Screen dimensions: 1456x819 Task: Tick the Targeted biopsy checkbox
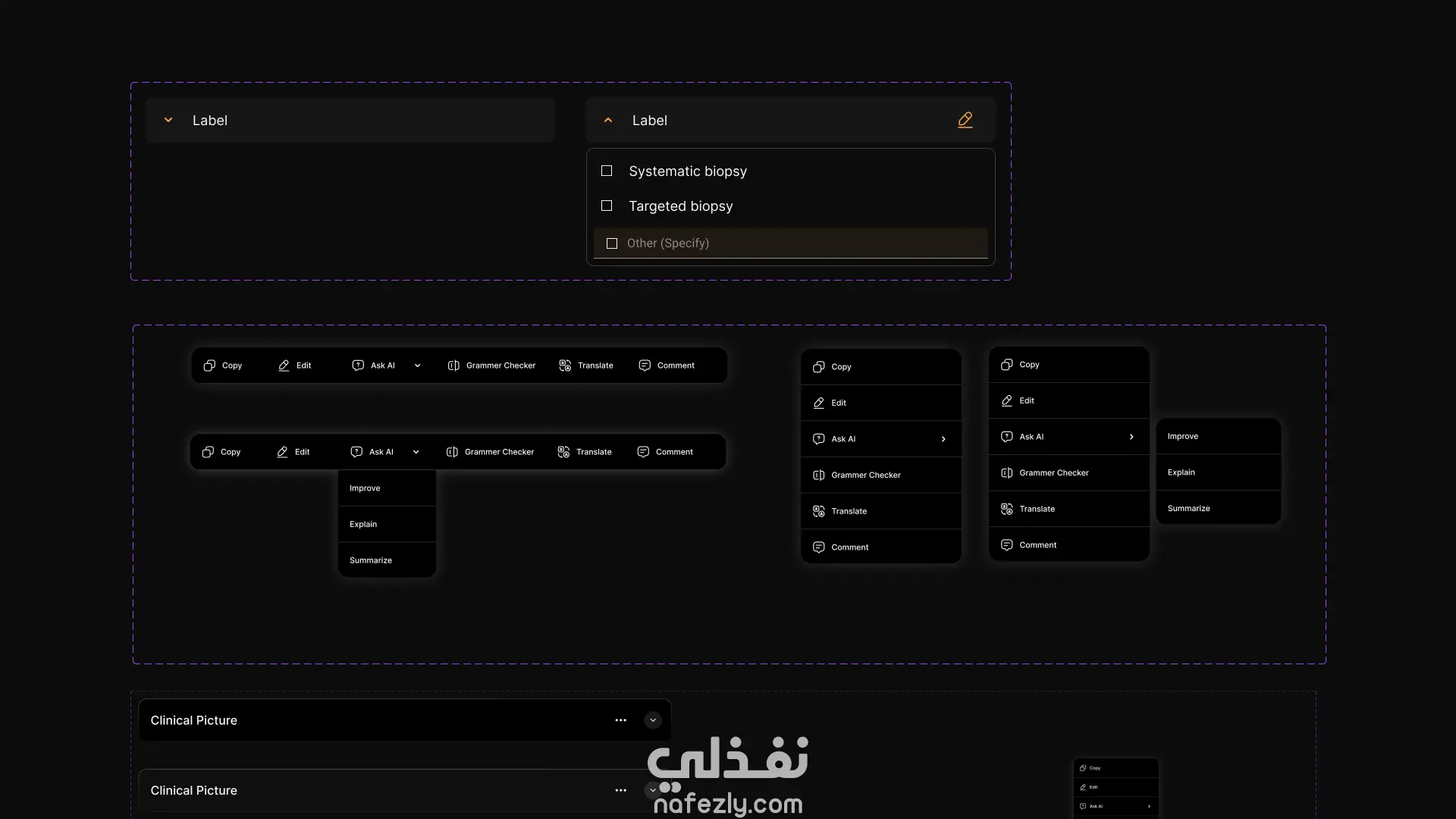(607, 206)
